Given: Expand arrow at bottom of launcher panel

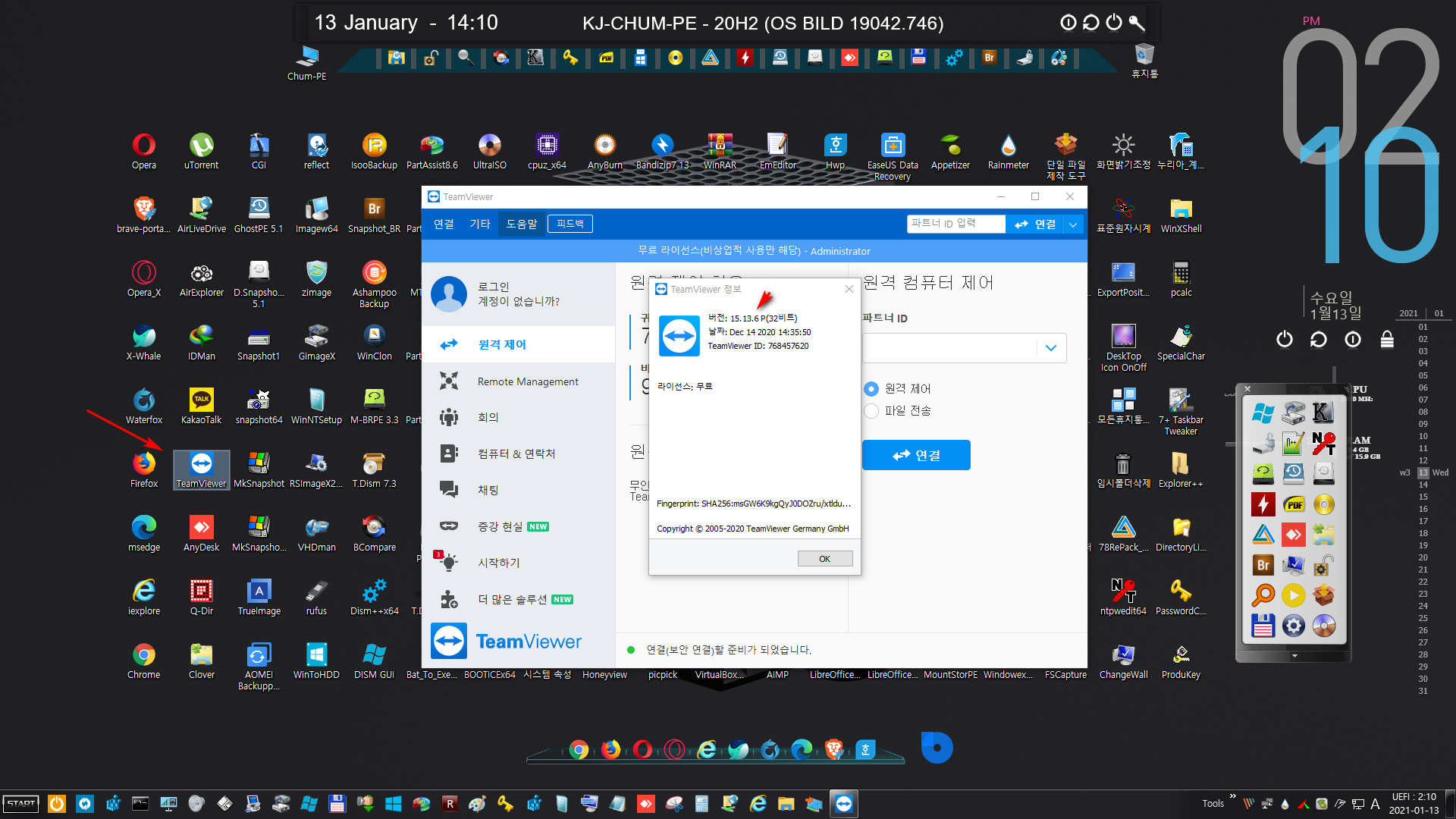Looking at the screenshot, I should [1294, 655].
